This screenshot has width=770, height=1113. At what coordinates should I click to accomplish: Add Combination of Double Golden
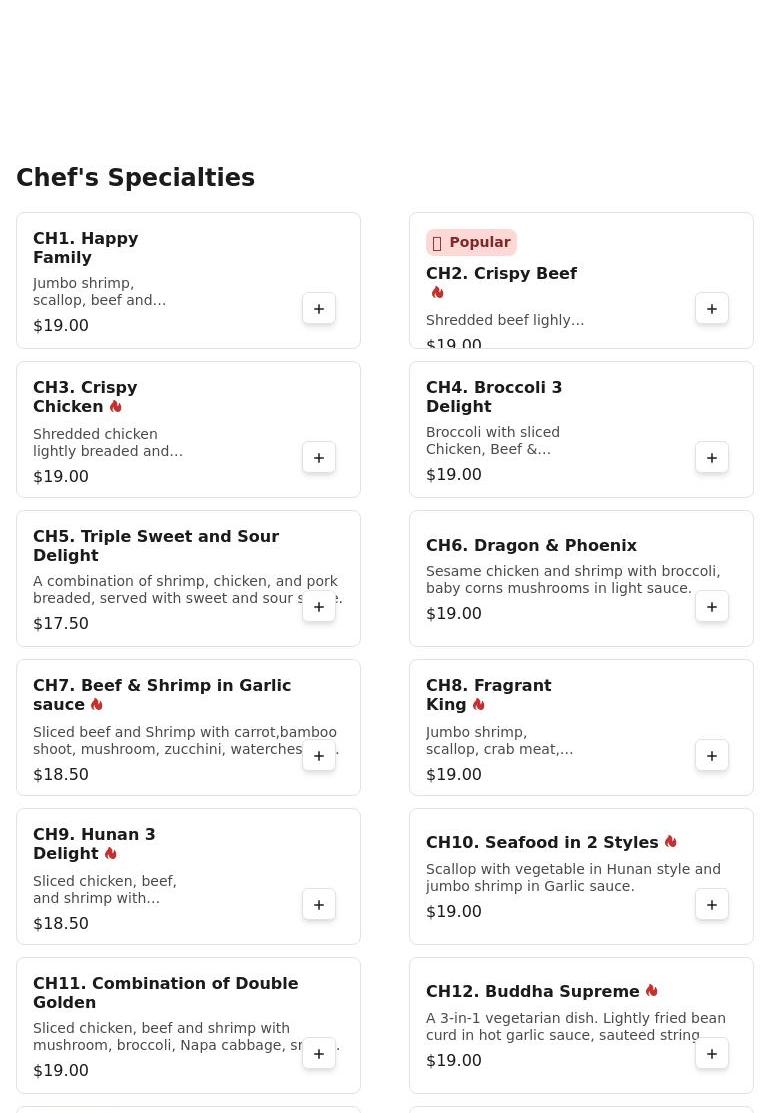tap(319, 1054)
